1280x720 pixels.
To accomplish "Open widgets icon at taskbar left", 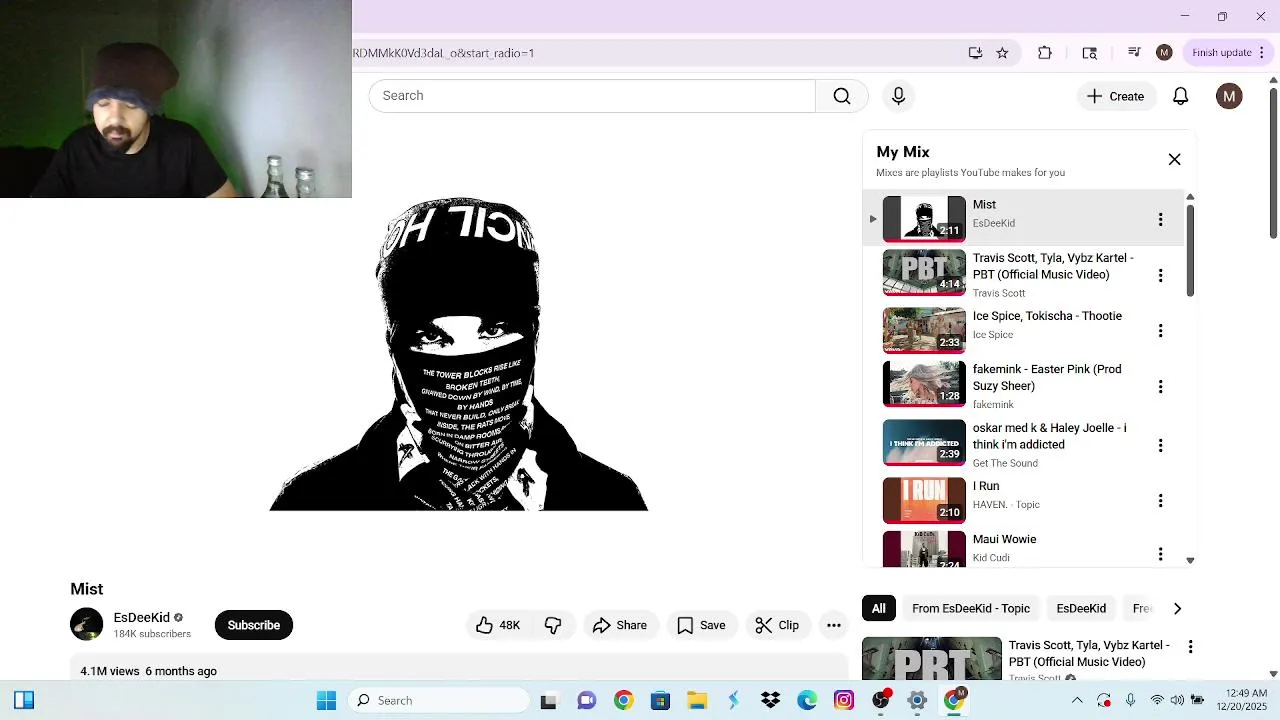I will coord(24,700).
